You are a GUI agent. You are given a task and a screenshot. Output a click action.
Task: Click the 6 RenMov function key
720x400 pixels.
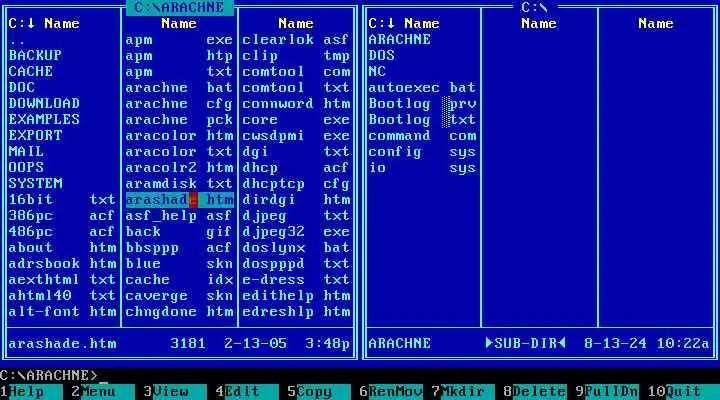pos(391,392)
